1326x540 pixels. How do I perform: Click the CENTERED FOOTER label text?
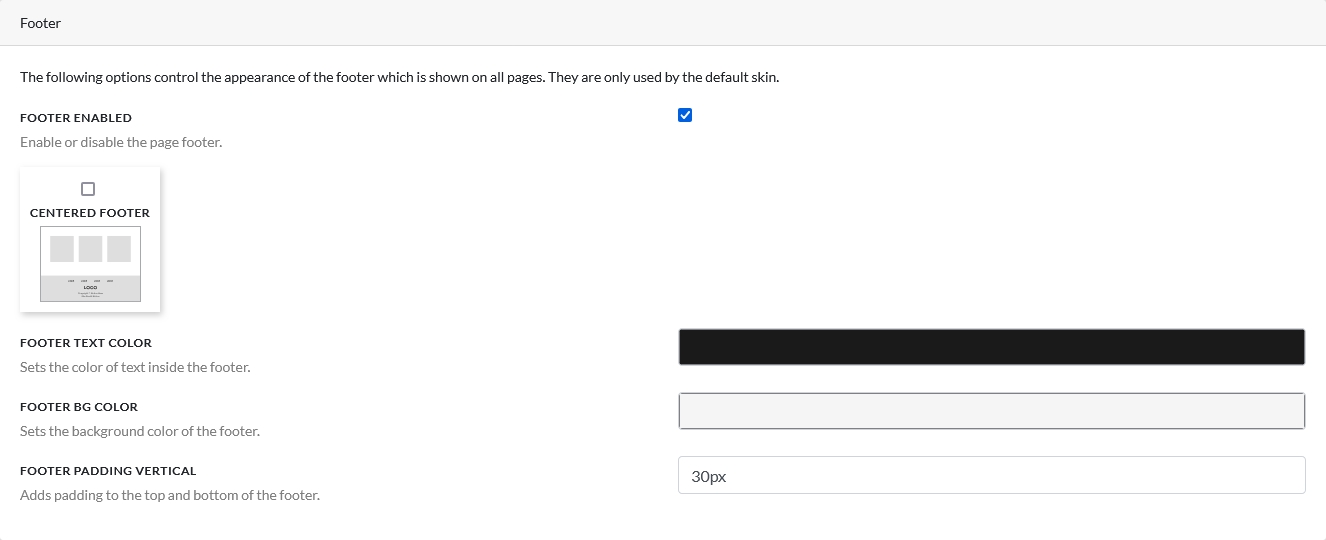point(90,213)
